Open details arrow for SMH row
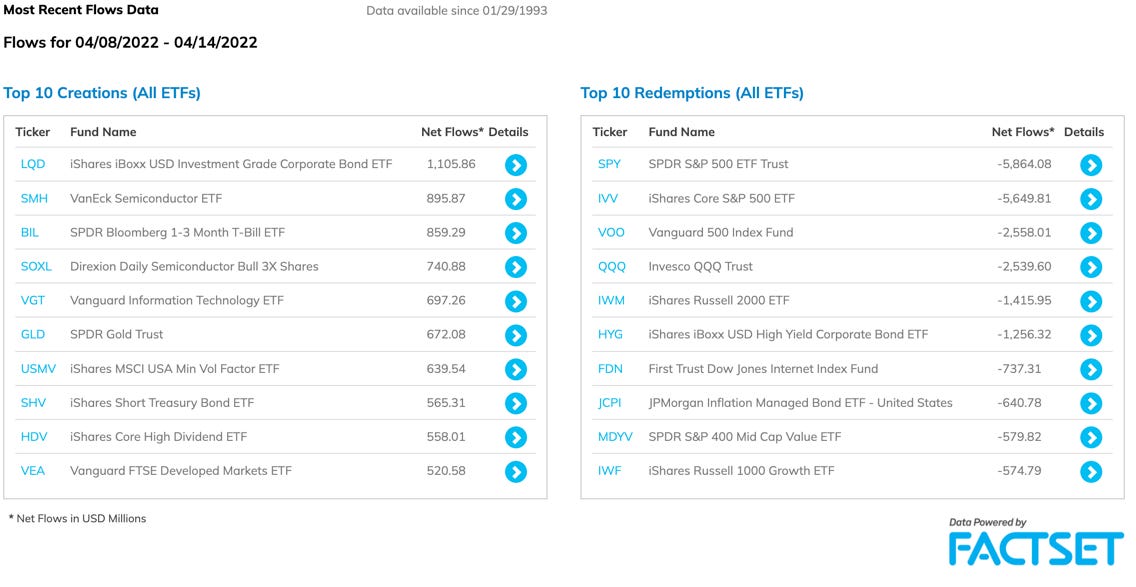The height and width of the screenshot is (587, 1136). [516, 199]
